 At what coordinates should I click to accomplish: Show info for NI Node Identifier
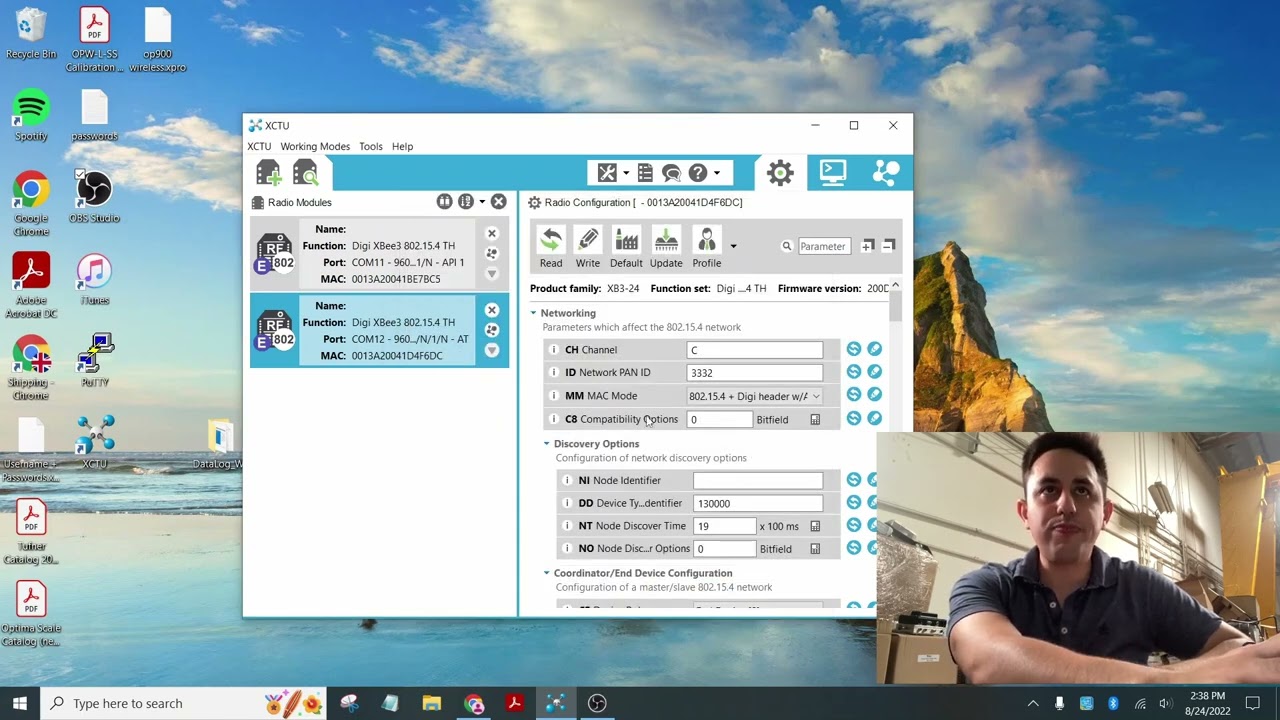[567, 481]
